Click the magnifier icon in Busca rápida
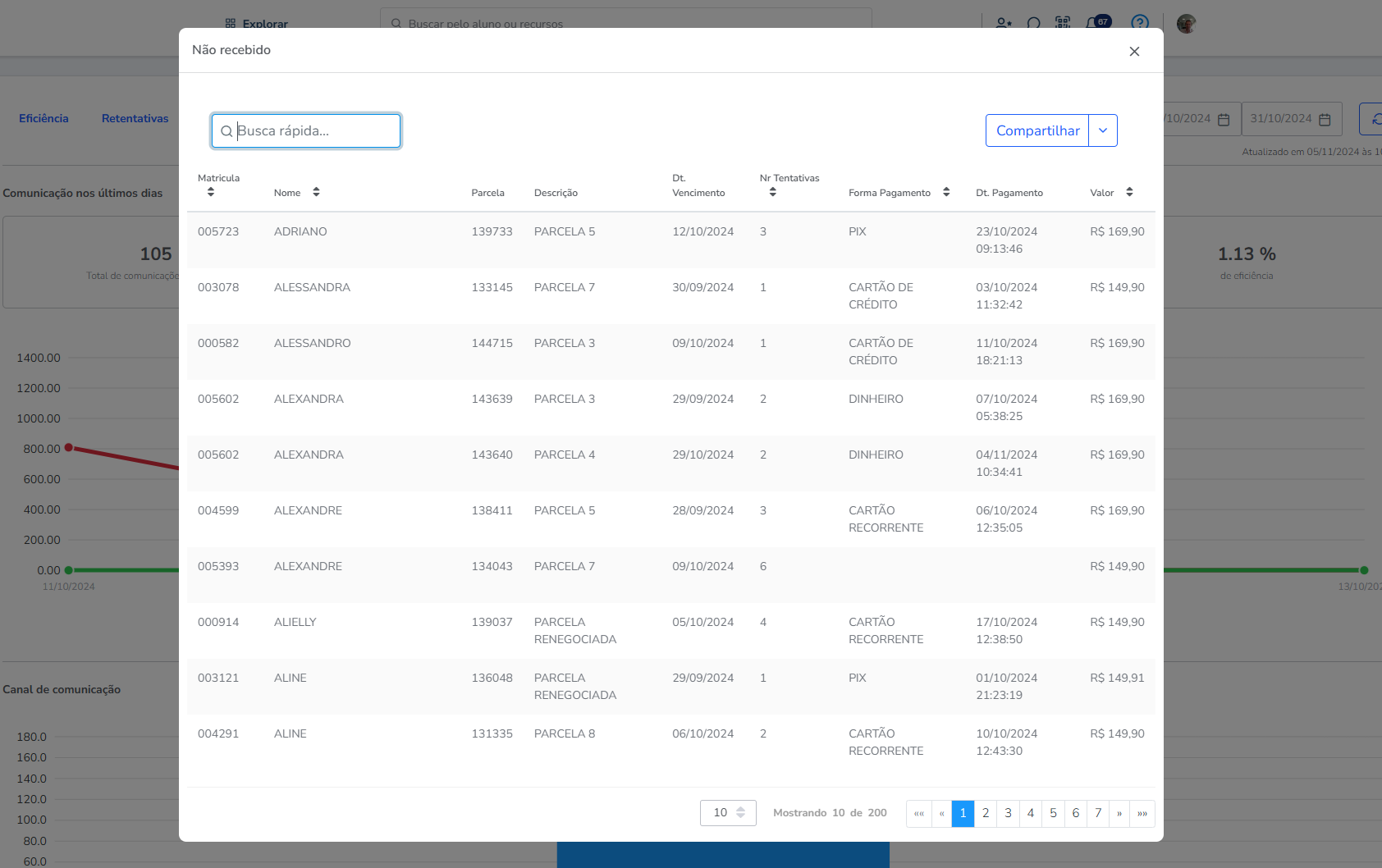1382x868 pixels. coord(227,131)
